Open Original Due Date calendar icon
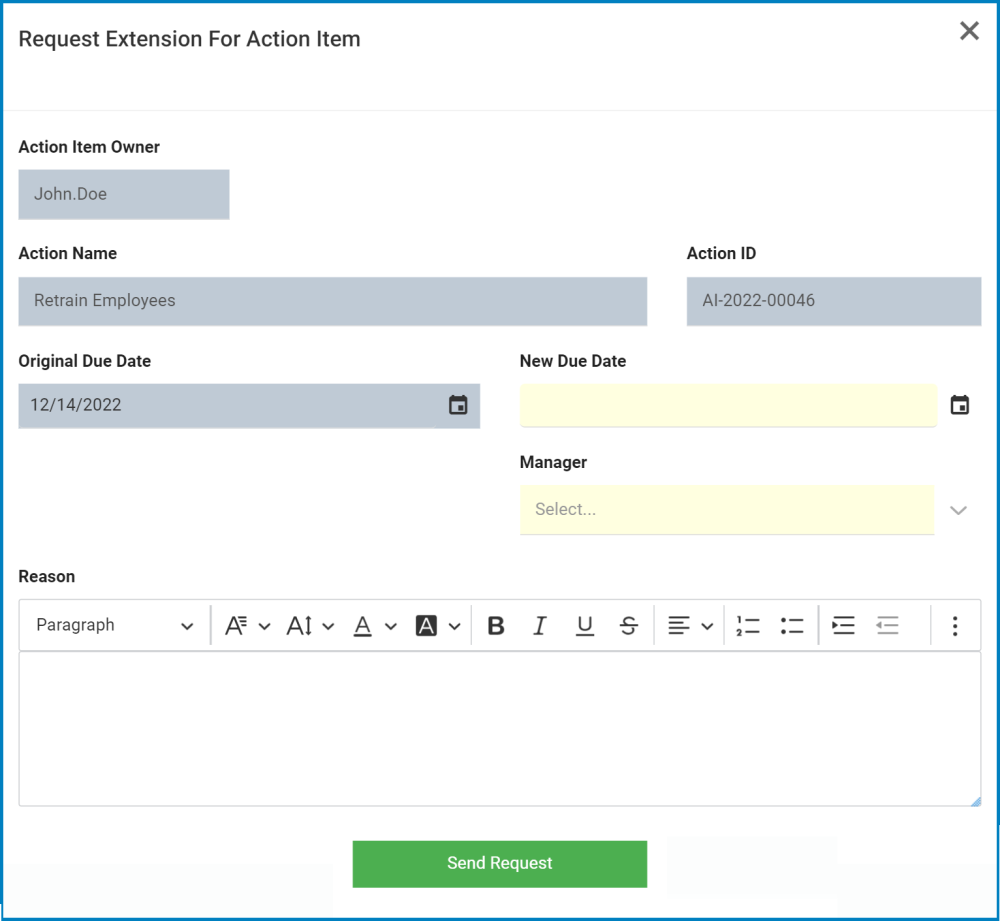The width and height of the screenshot is (1000, 921). [x=458, y=406]
